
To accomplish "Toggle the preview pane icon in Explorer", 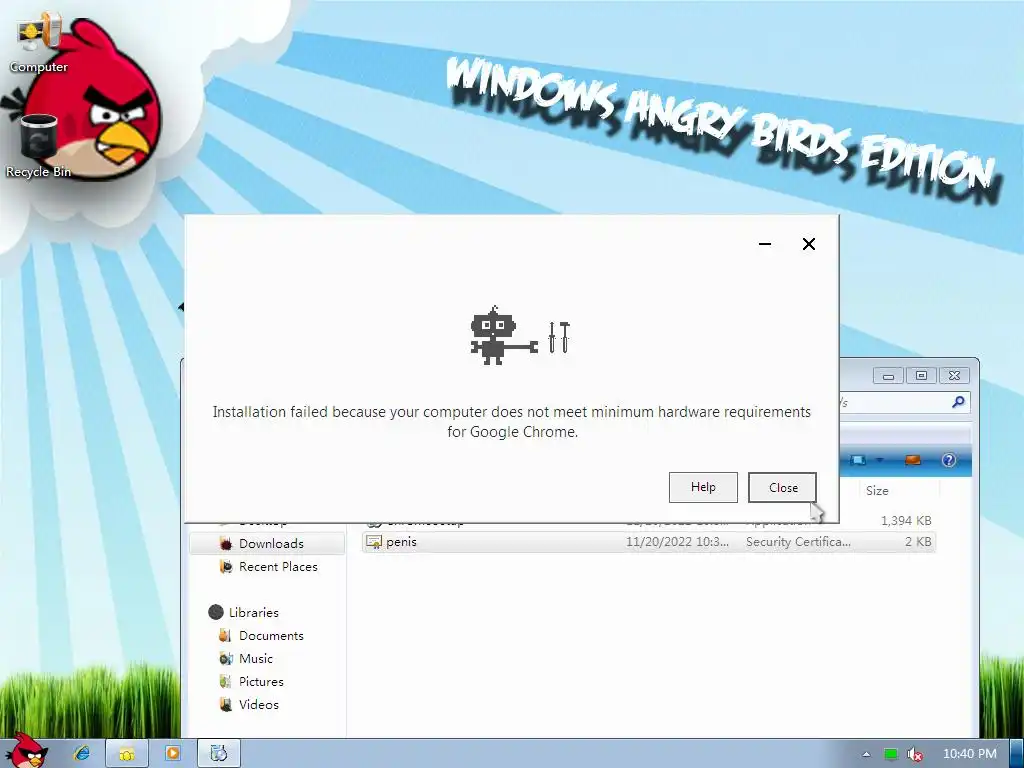I will click(912, 460).
